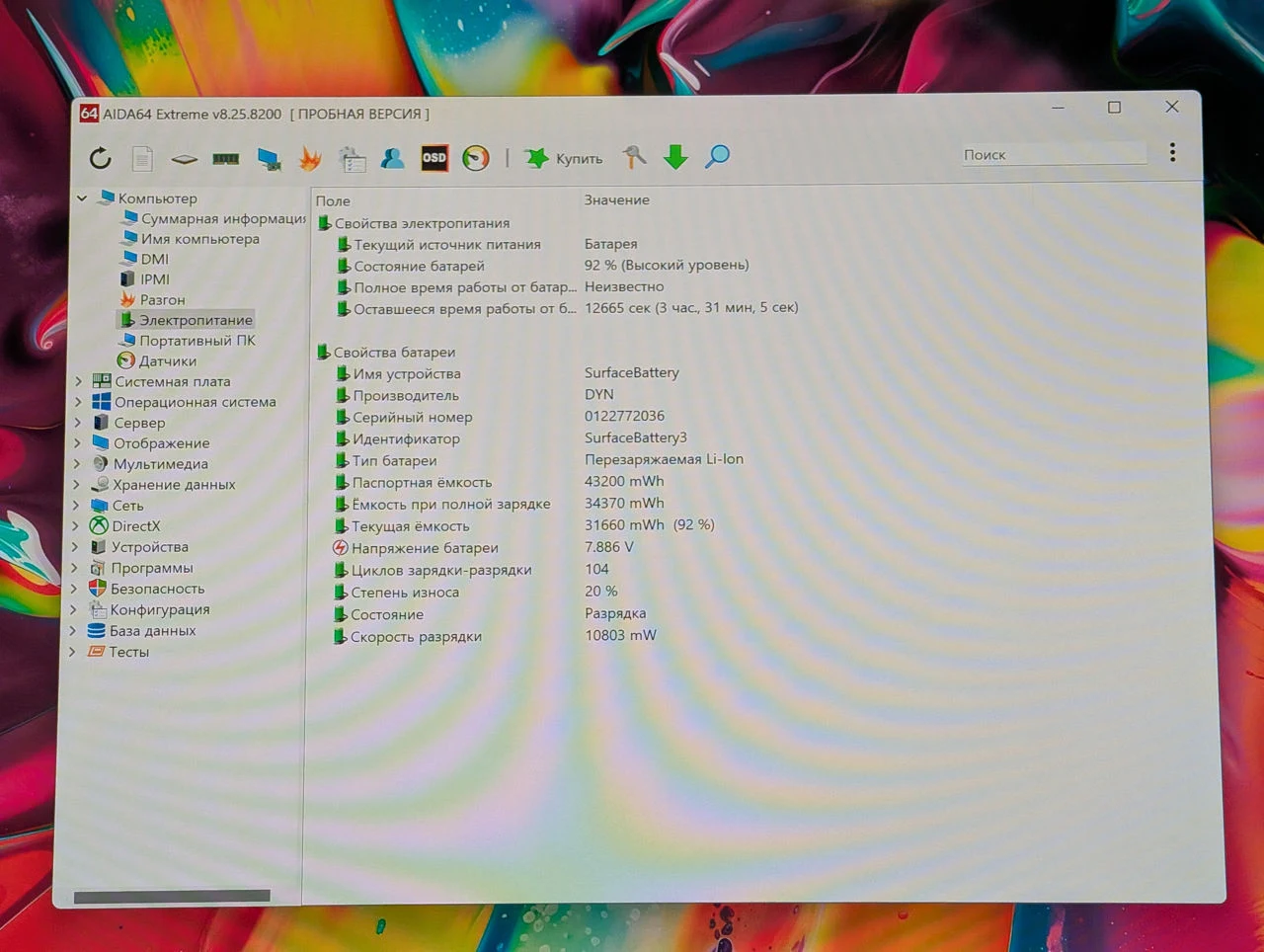
Task: Open the three-dot menu
Action: 1172,152
